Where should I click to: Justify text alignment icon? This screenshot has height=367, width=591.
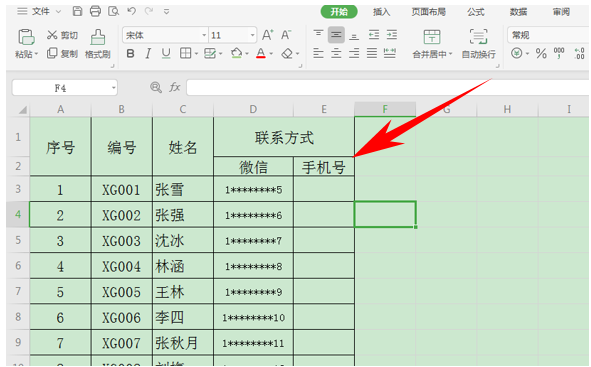372,53
